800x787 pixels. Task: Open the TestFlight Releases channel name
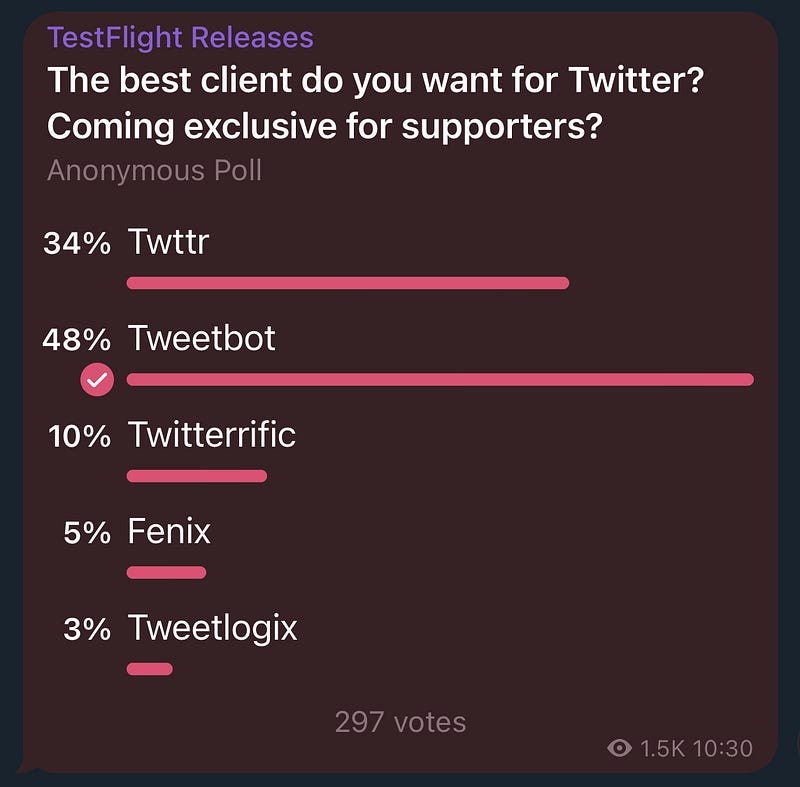181,37
